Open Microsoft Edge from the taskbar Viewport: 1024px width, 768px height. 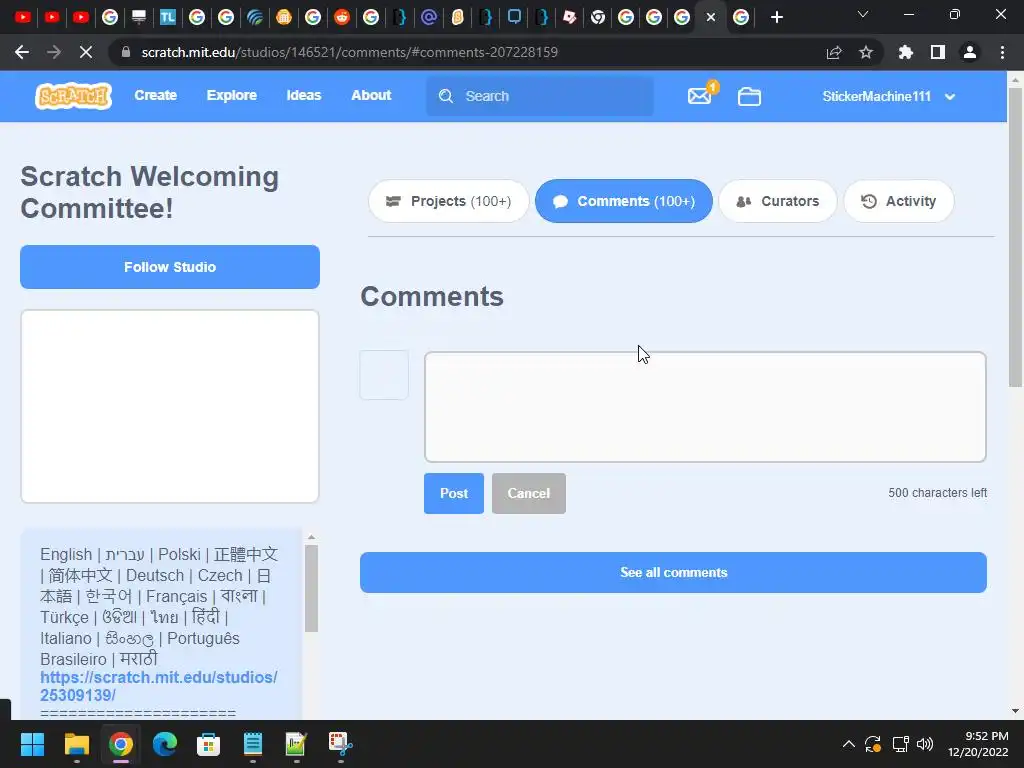point(165,744)
